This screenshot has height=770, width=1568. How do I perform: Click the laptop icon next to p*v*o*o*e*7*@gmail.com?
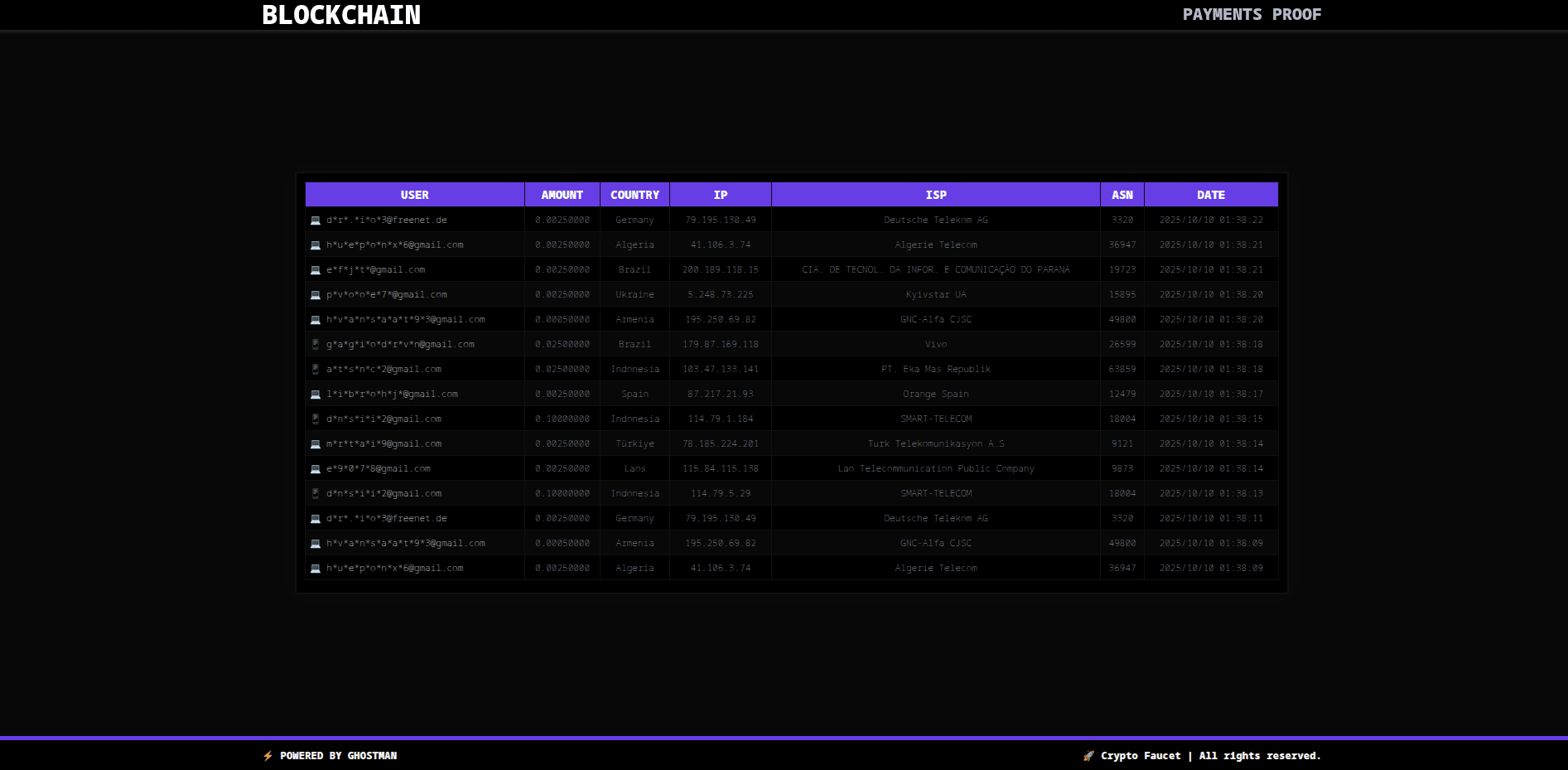tap(315, 295)
